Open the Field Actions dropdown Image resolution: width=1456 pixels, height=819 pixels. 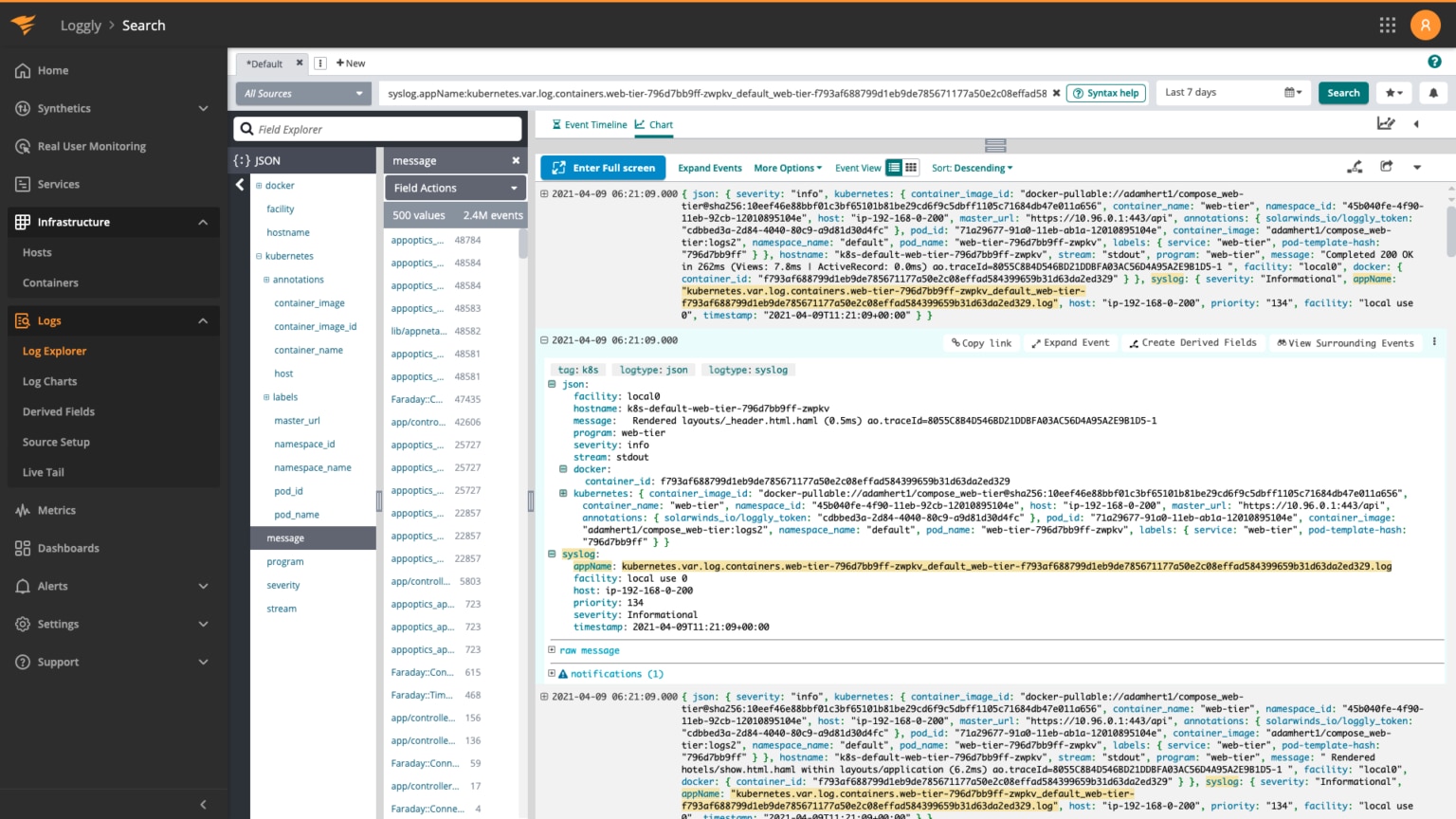tap(455, 188)
